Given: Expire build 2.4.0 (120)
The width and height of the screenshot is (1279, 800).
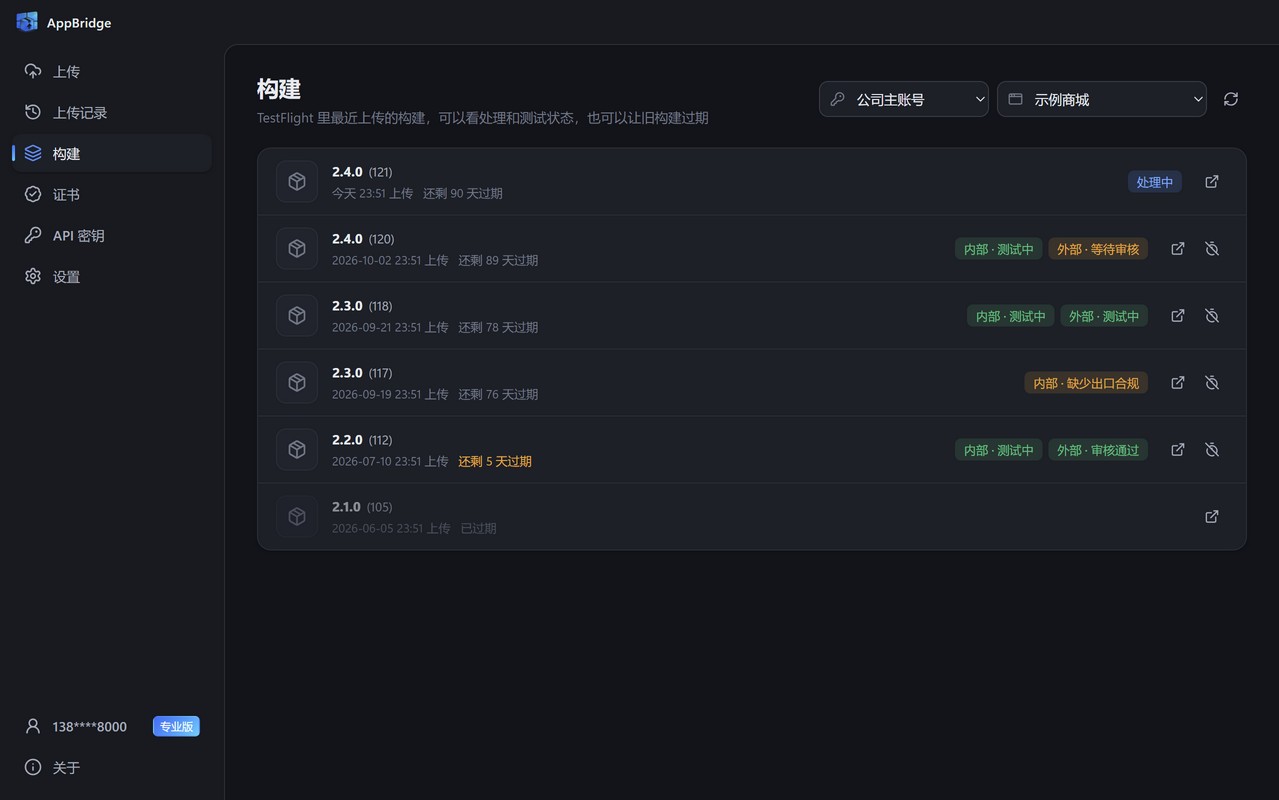Looking at the screenshot, I should [x=1212, y=249].
